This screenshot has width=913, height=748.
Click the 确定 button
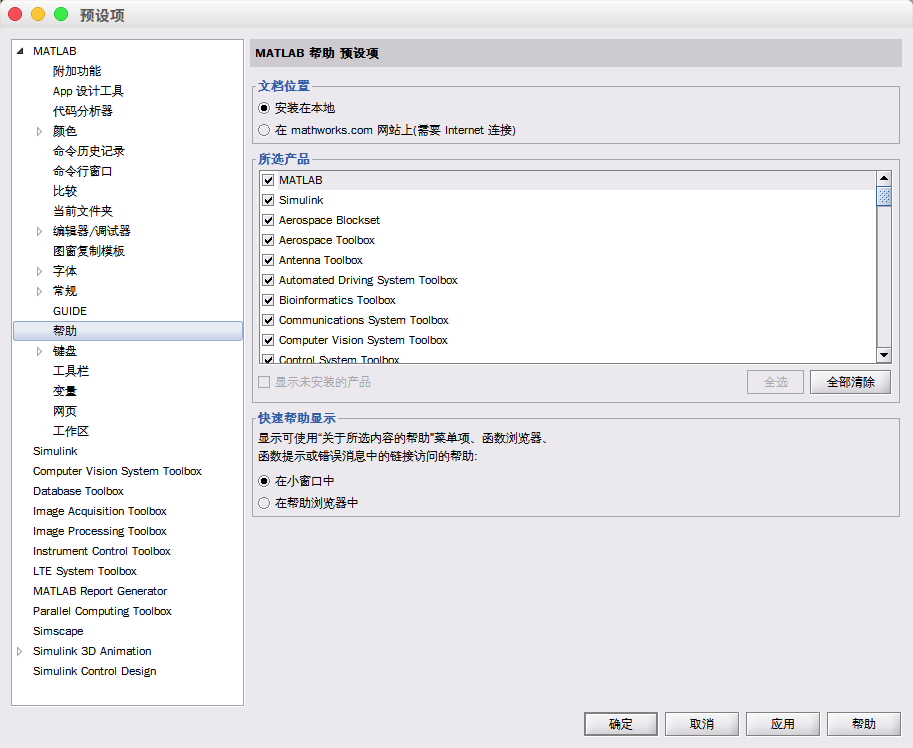[x=621, y=724]
